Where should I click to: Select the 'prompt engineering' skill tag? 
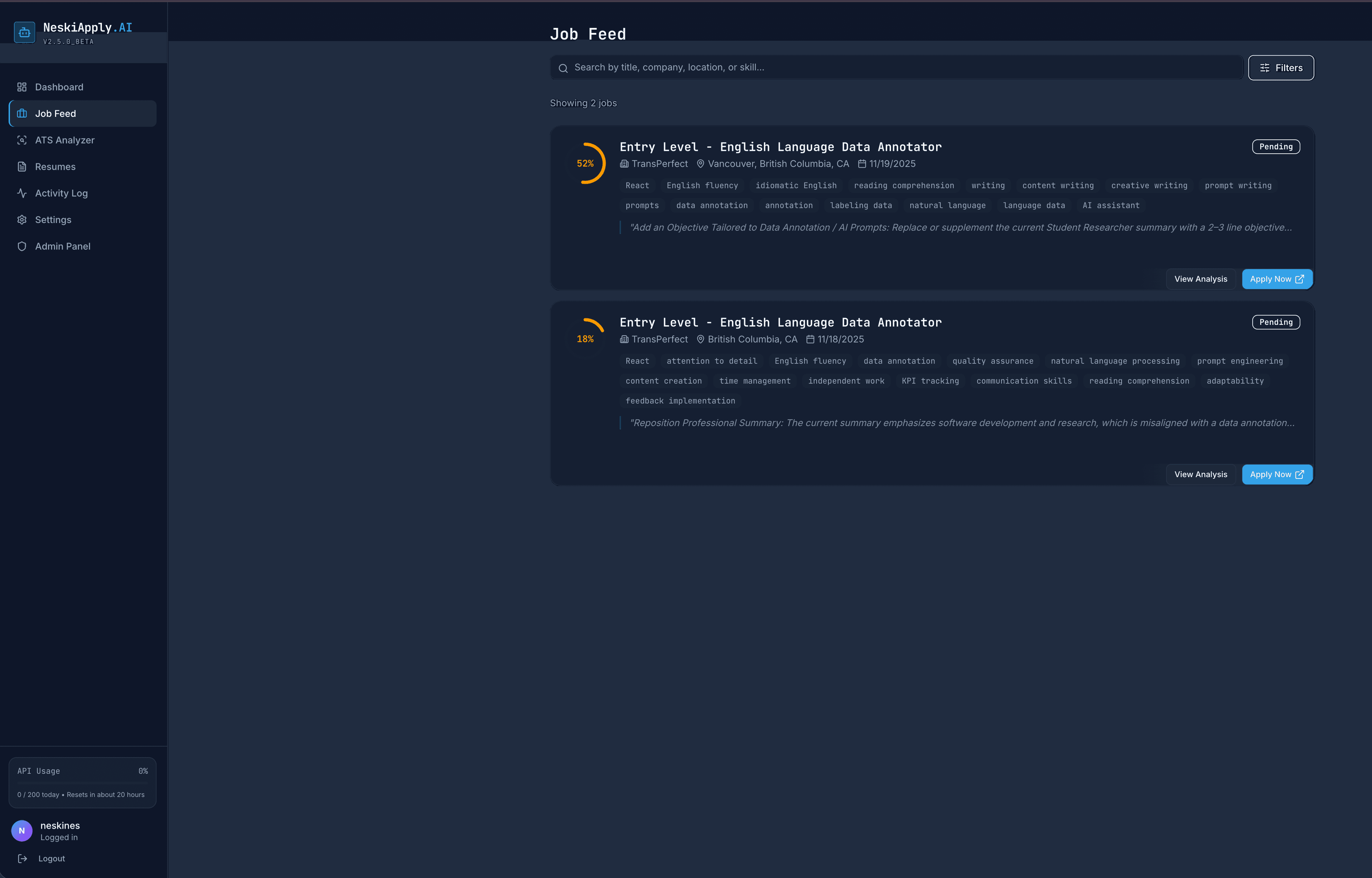click(1240, 361)
